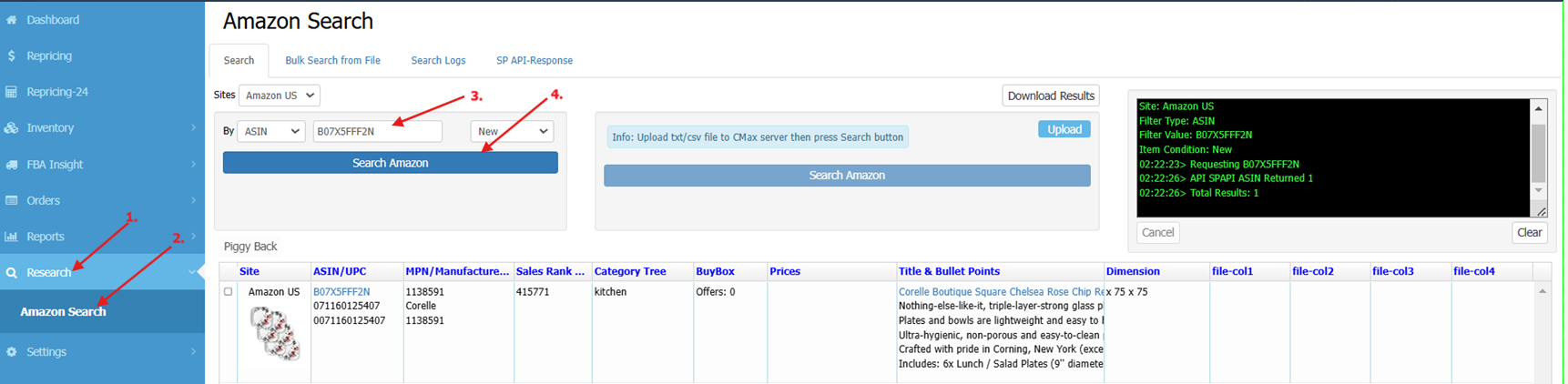Click the Settings gear icon

(11, 352)
